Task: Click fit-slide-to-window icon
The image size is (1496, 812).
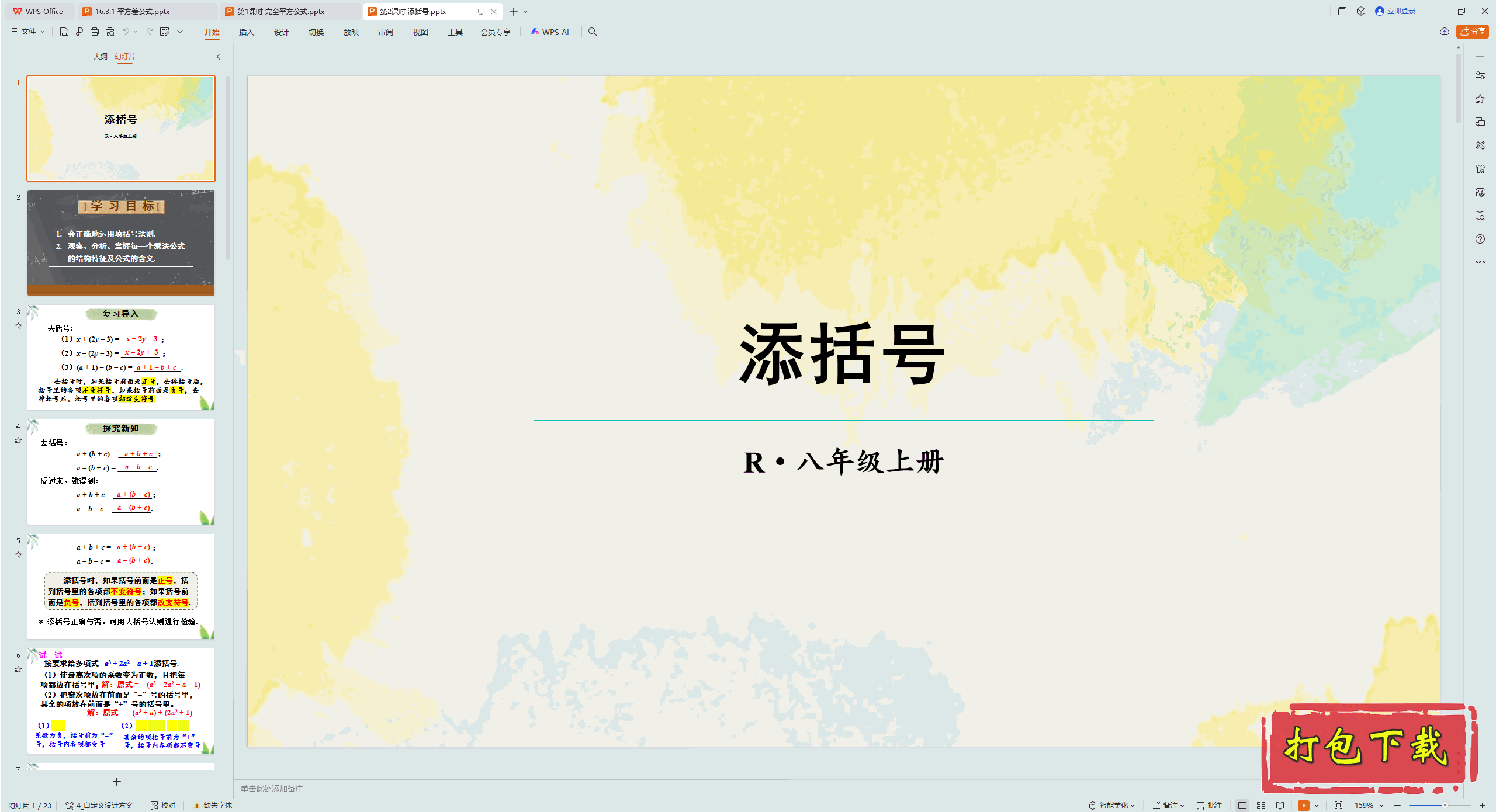Action: tap(1338, 805)
